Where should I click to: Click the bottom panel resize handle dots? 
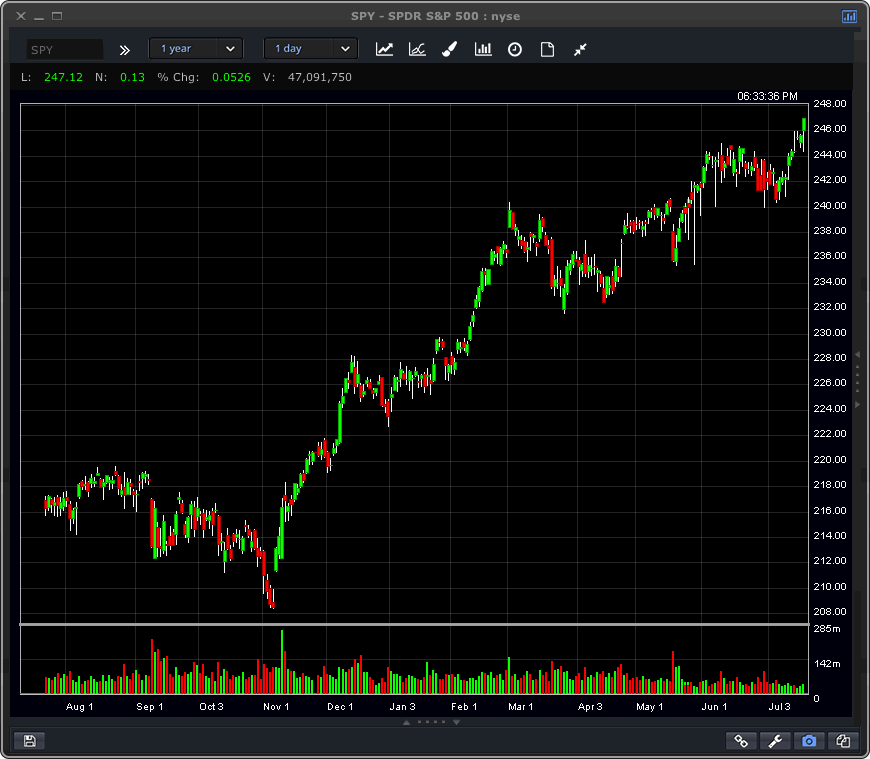(432, 721)
